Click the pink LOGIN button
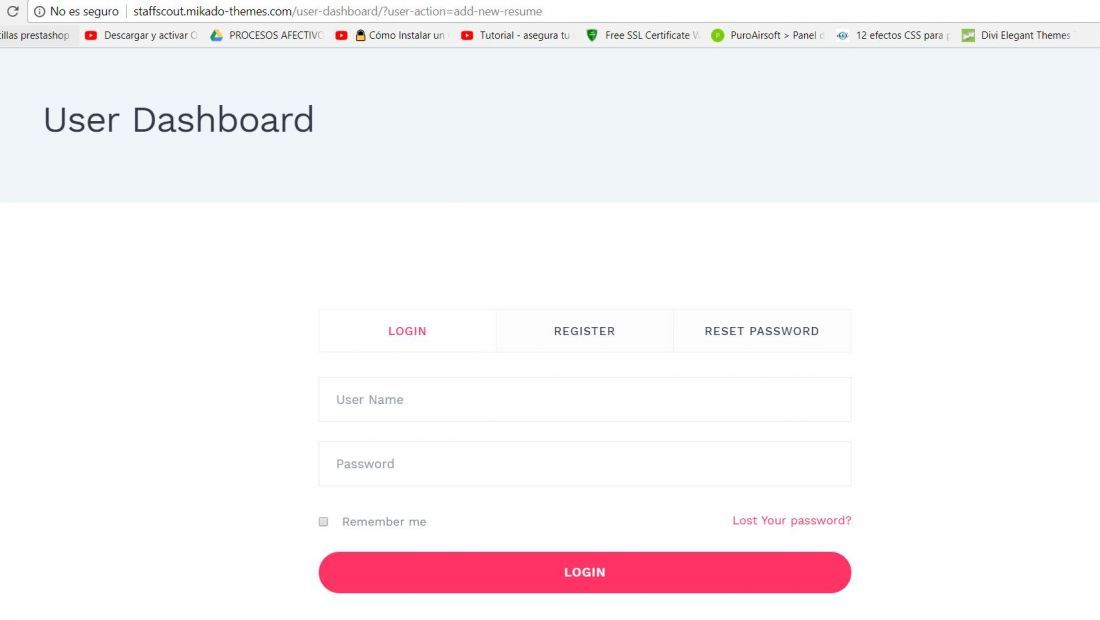Image resolution: width=1100 pixels, height=620 pixels. pyautogui.click(x=585, y=572)
